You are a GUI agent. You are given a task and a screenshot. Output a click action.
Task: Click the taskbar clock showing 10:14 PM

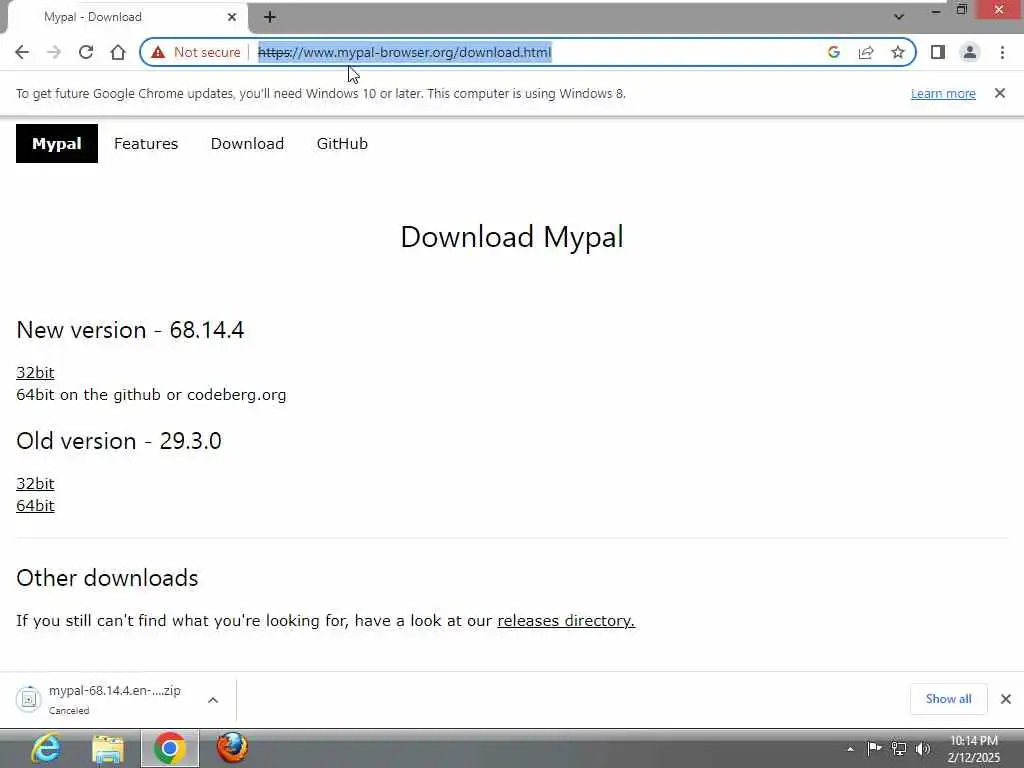click(x=974, y=748)
